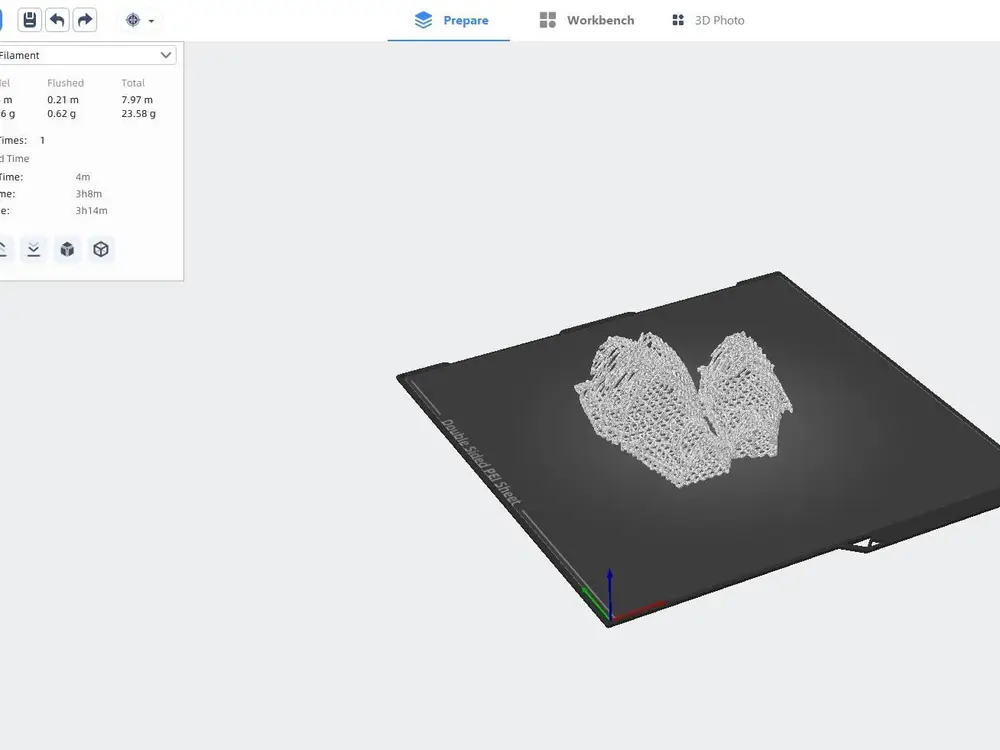Go to the 3D Photo tab

pos(708,20)
